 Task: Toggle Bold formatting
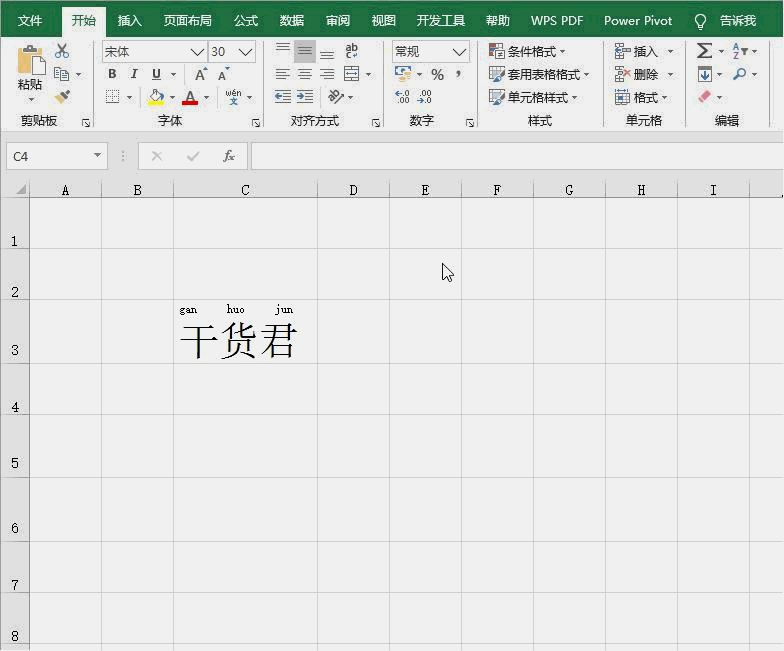point(112,74)
